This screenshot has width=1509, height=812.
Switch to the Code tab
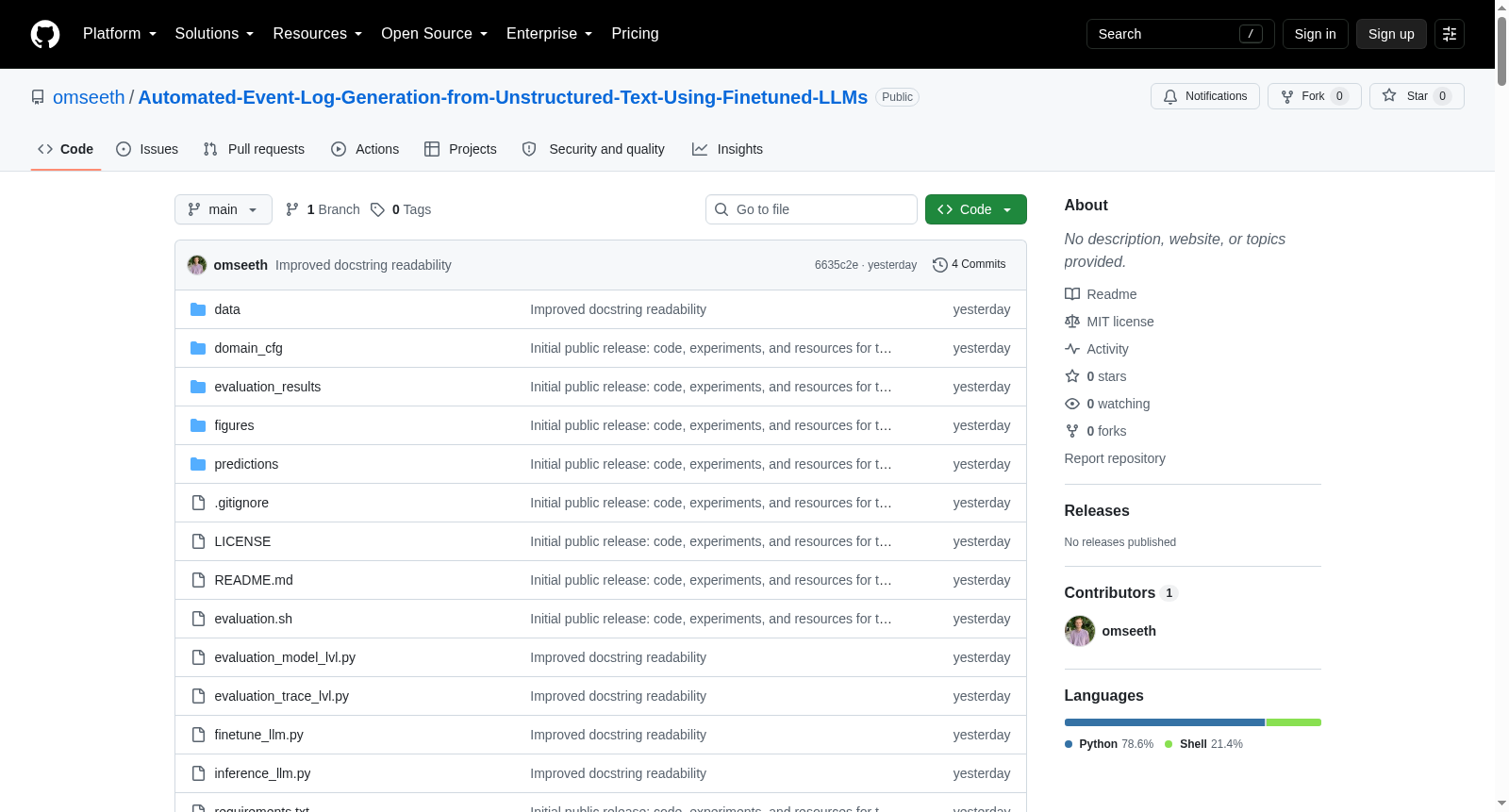coord(66,149)
